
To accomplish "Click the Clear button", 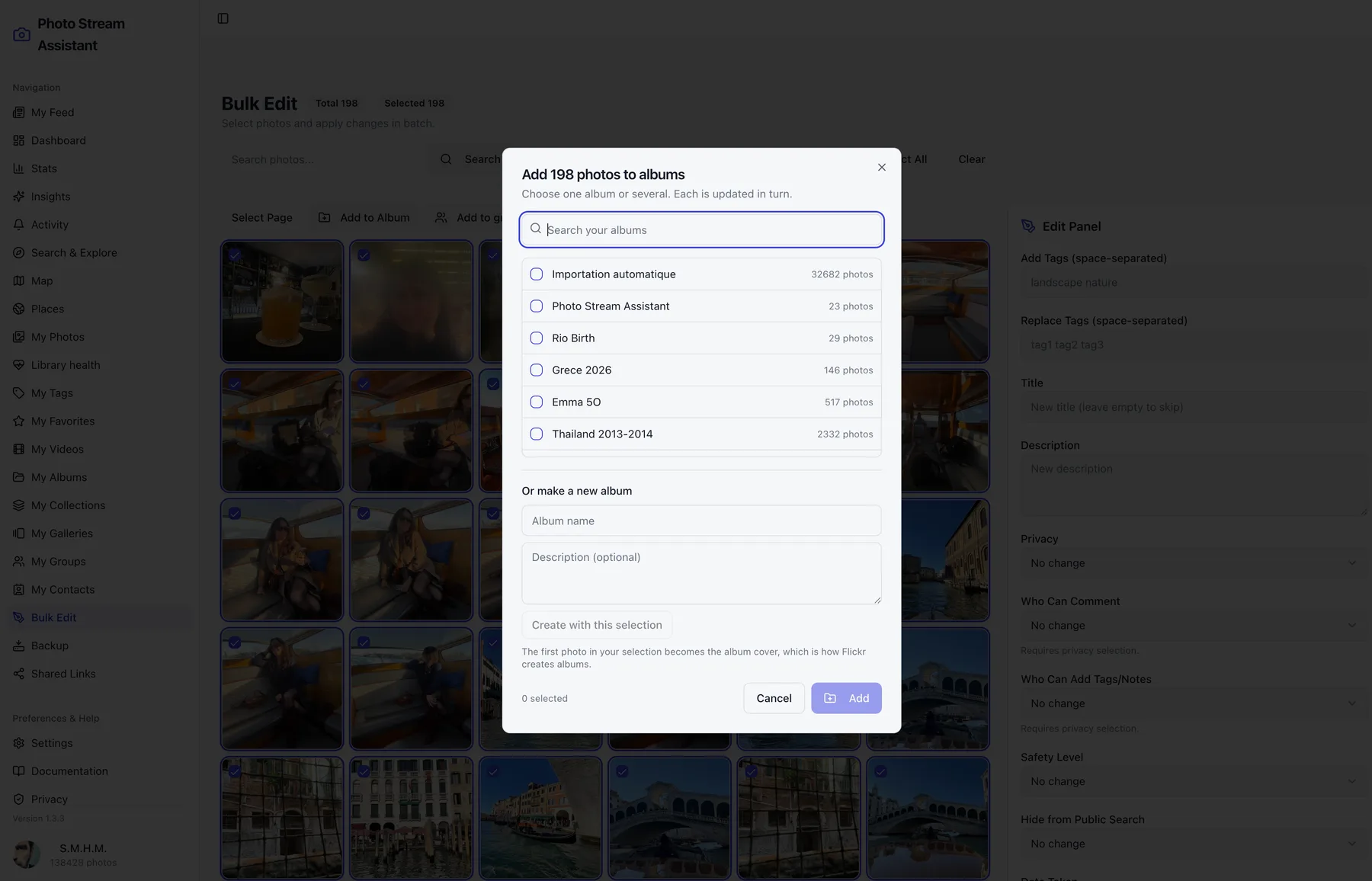I will pos(972,159).
